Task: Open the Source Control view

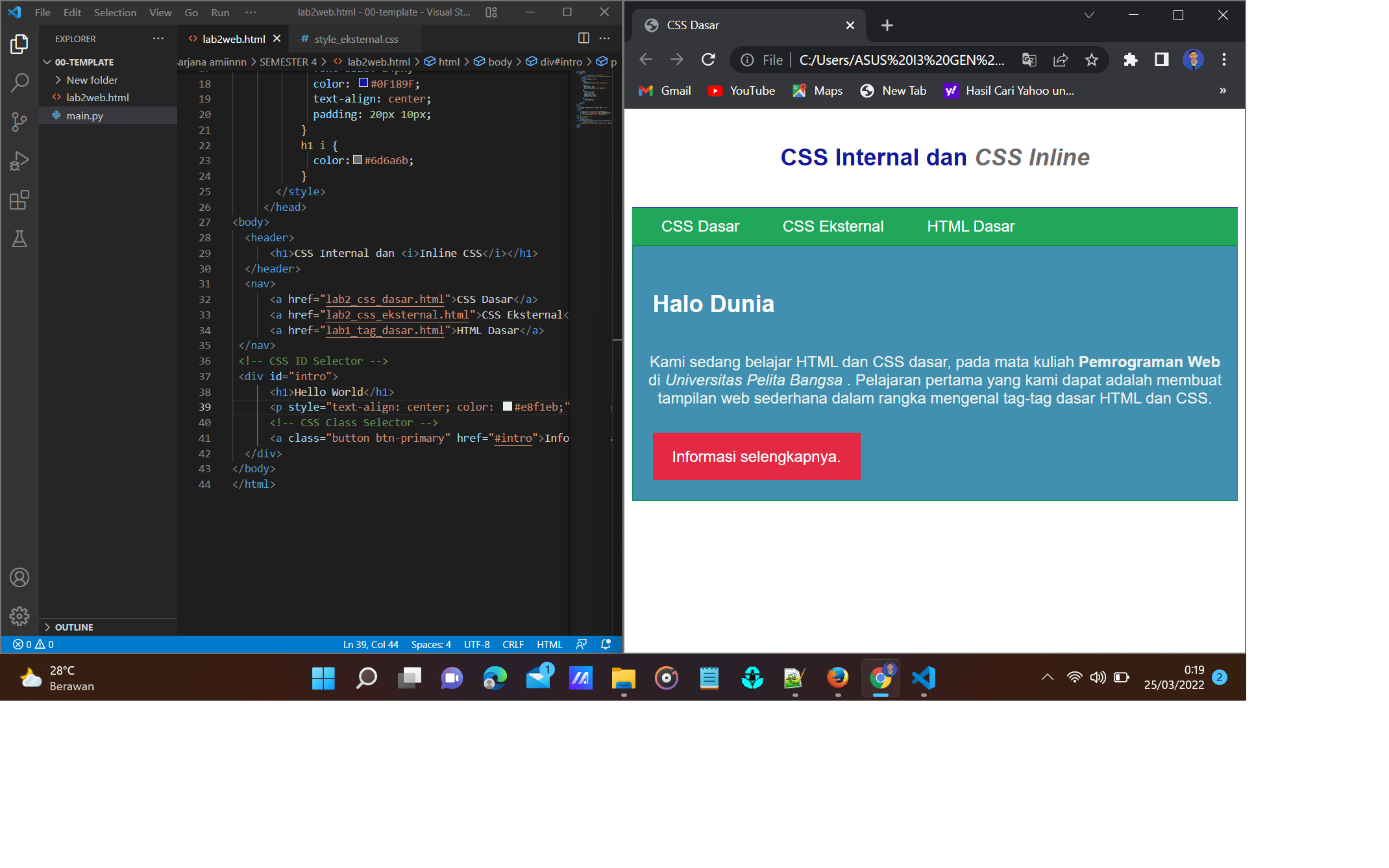Action: coord(19,121)
